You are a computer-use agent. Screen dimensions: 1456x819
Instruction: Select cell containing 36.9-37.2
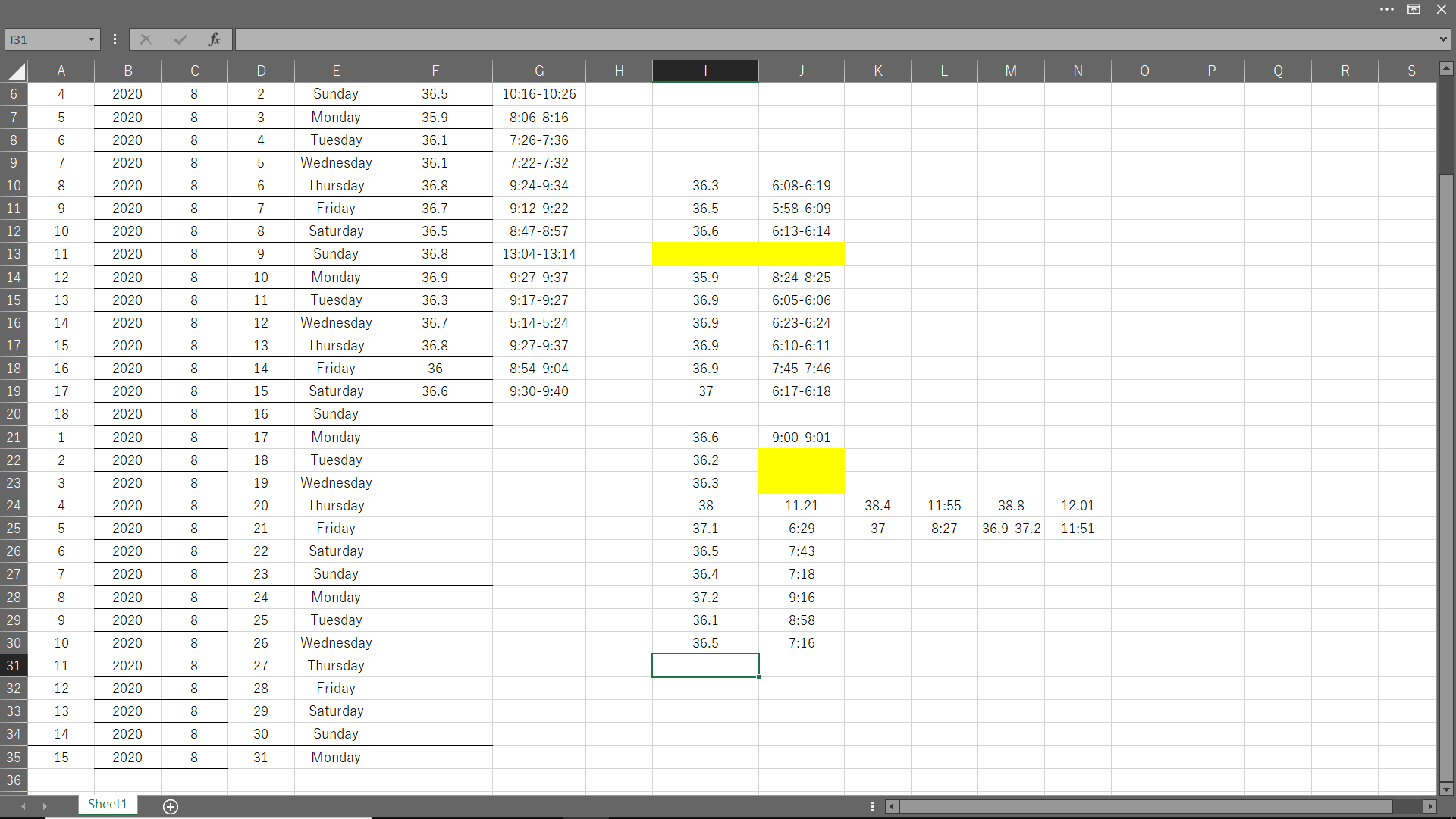pyautogui.click(x=1011, y=529)
